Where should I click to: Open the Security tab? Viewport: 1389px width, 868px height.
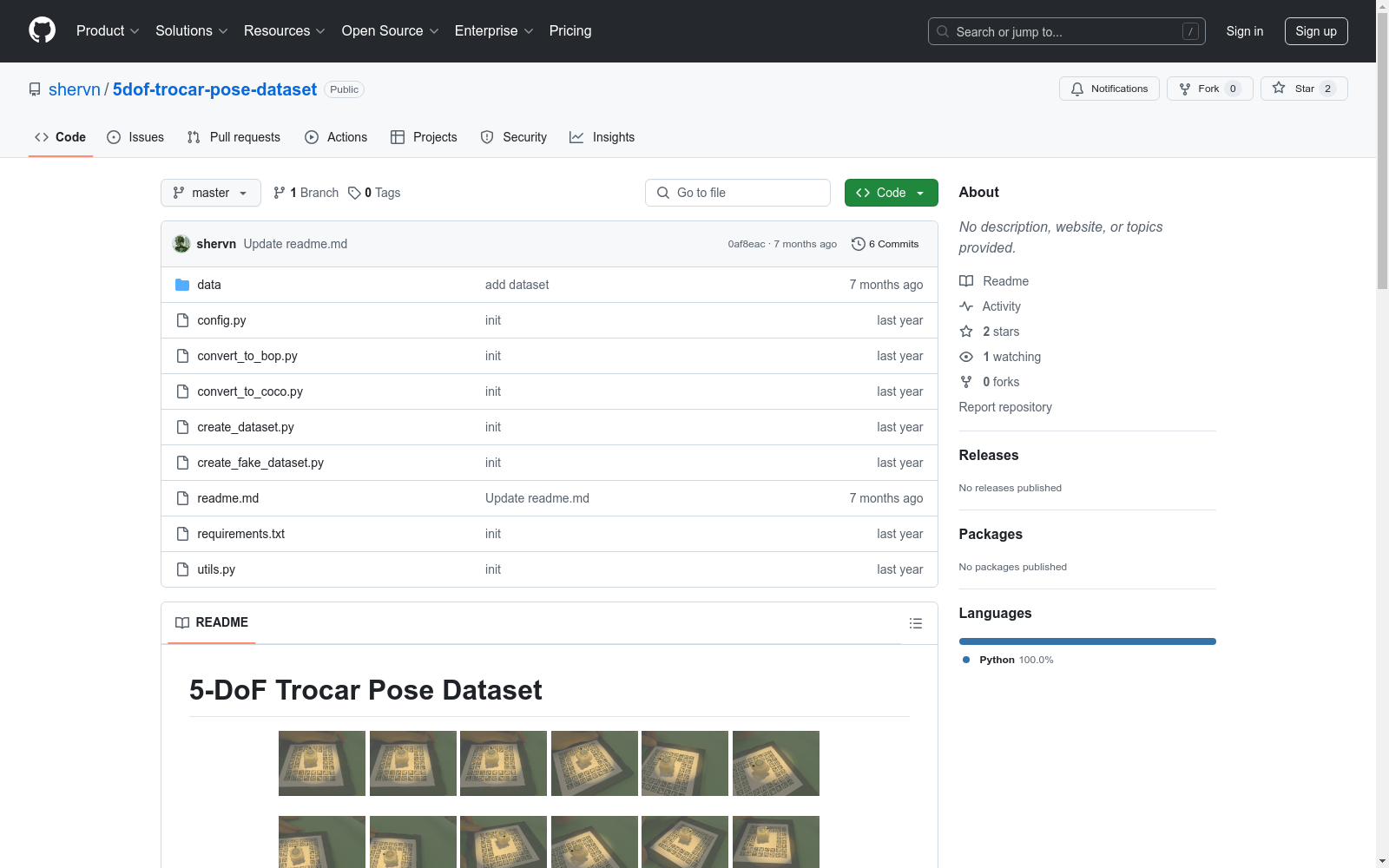pos(514,137)
